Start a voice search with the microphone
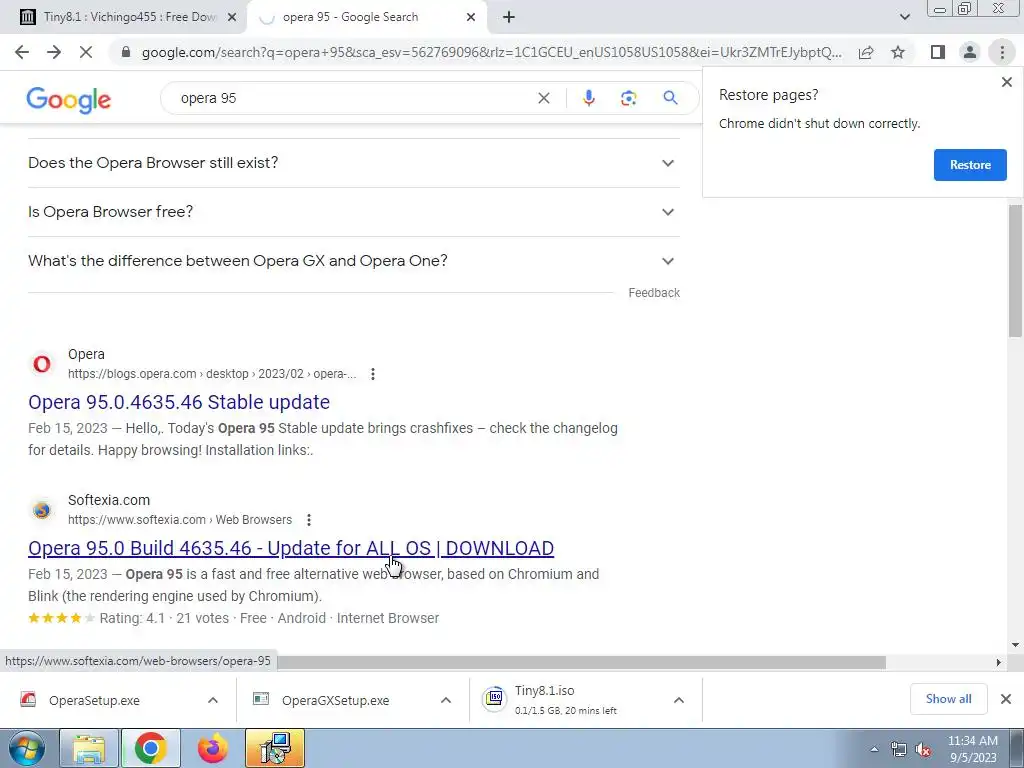1024x768 pixels. 588,98
